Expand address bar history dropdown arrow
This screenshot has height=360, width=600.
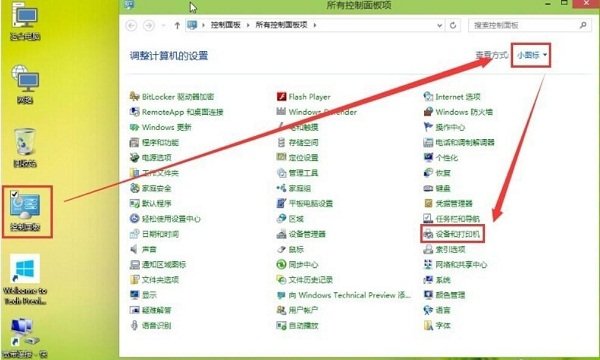[439, 25]
